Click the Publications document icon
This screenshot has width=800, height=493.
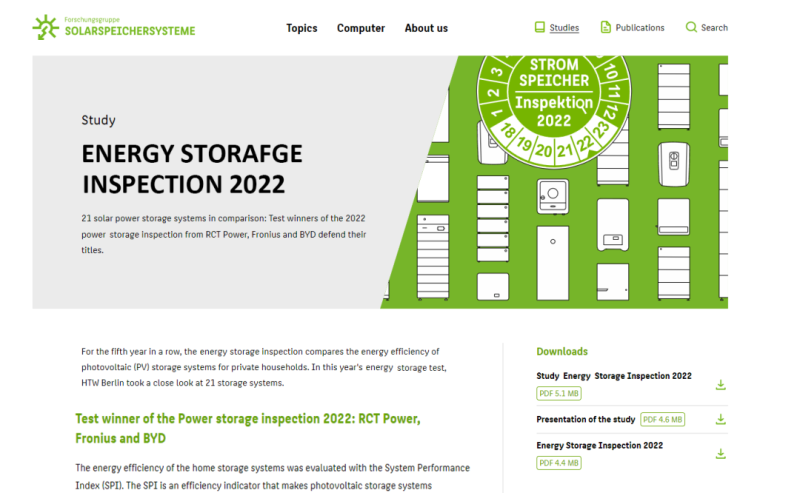[x=605, y=28]
